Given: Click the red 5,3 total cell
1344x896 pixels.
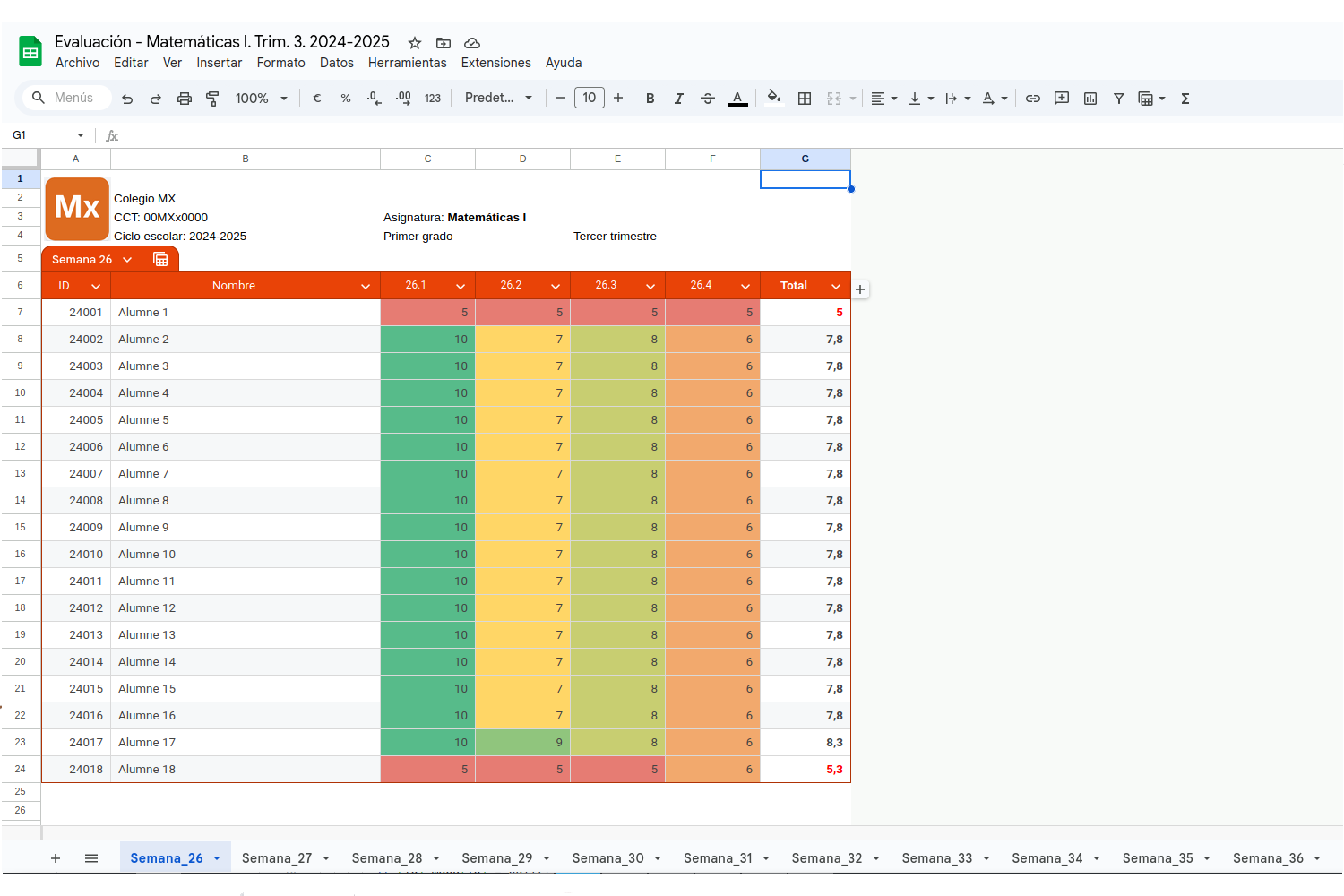Looking at the screenshot, I should coord(806,770).
